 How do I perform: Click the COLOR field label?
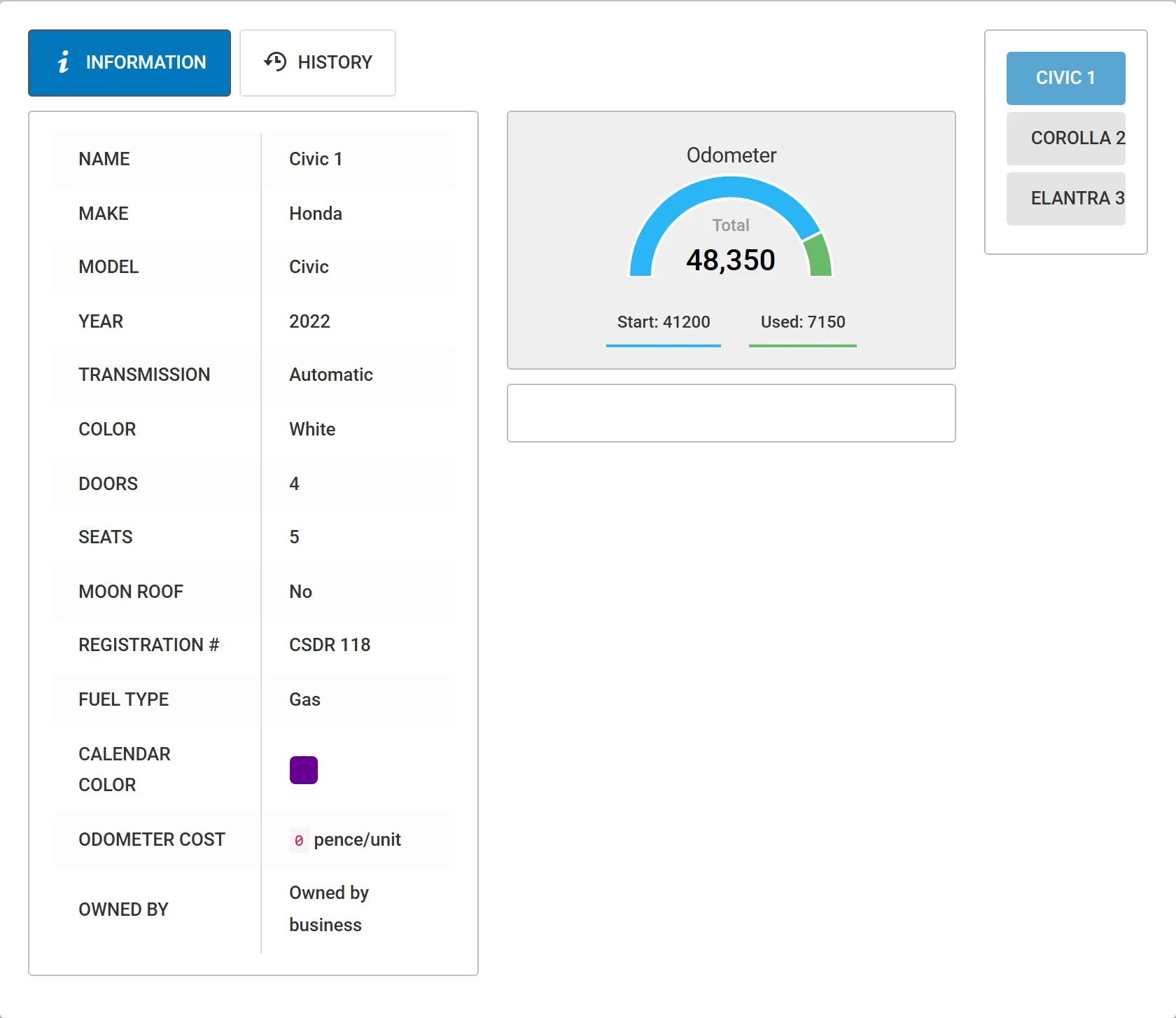pyautogui.click(x=107, y=429)
